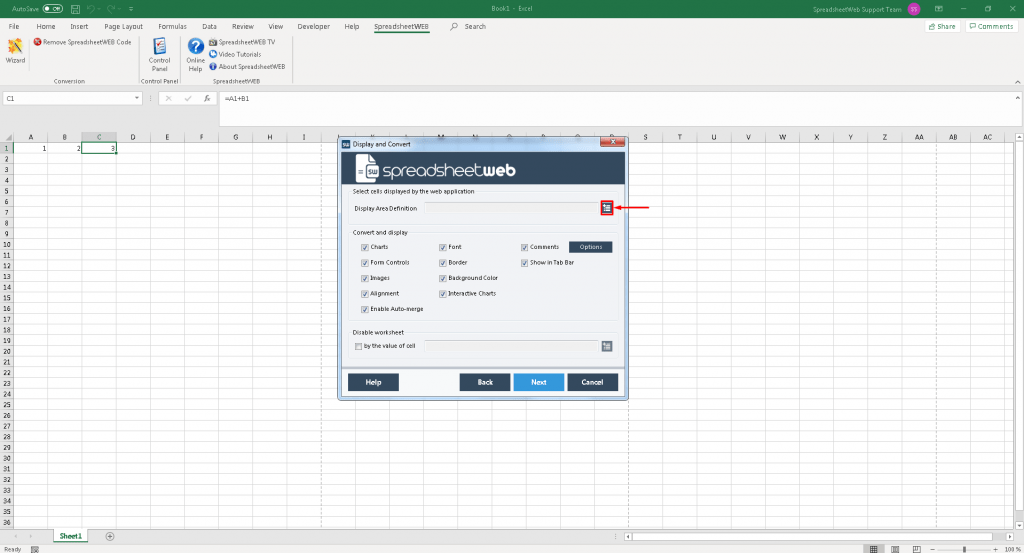Open Video Tutorials

pyautogui.click(x=235, y=54)
